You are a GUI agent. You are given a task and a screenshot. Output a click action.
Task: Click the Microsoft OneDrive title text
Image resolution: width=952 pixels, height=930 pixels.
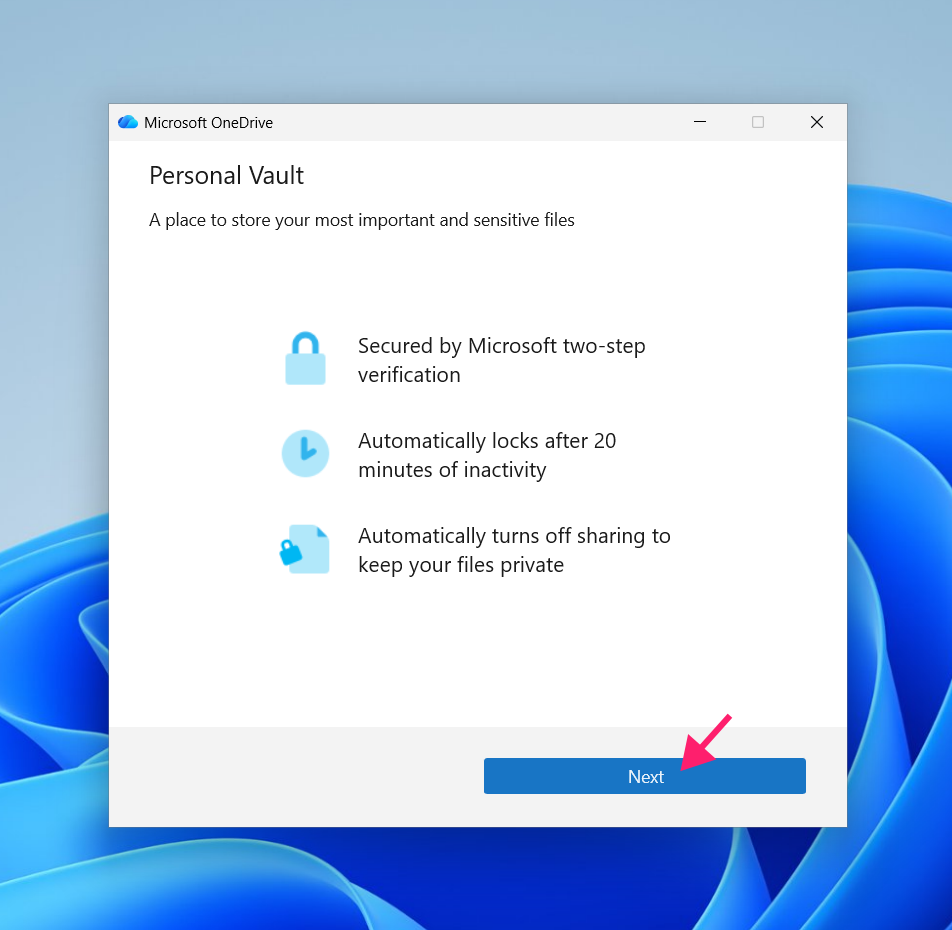208,123
